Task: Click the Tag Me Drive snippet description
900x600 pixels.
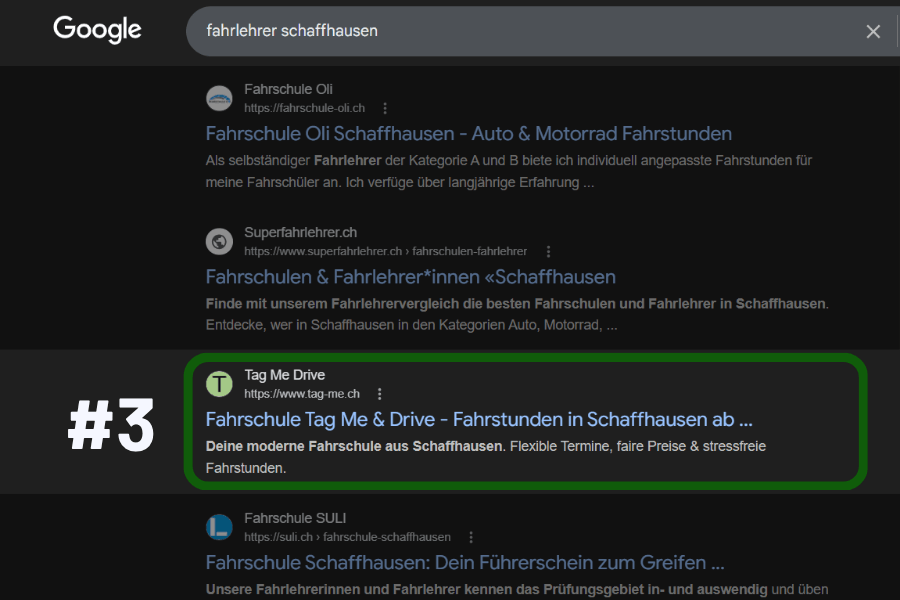Action: pos(486,457)
